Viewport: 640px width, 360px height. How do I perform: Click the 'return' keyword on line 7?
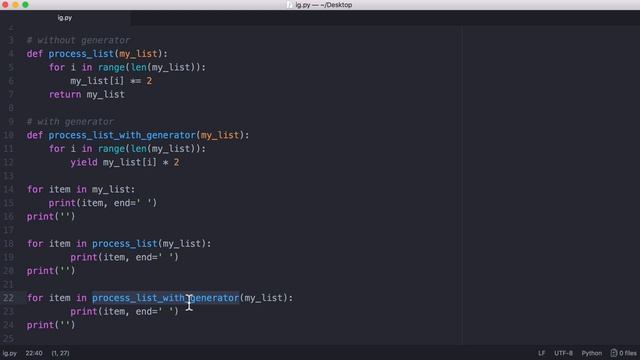pos(65,95)
